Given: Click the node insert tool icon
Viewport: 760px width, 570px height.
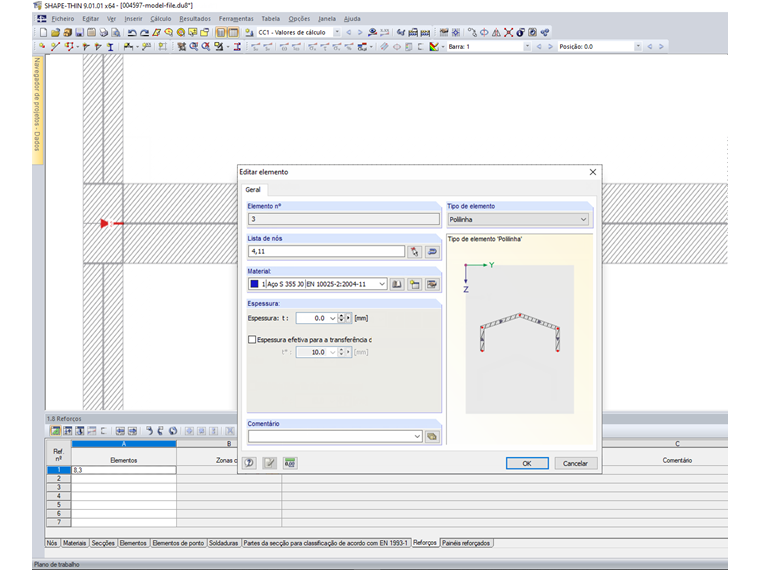Looking at the screenshot, I should (x=43, y=47).
